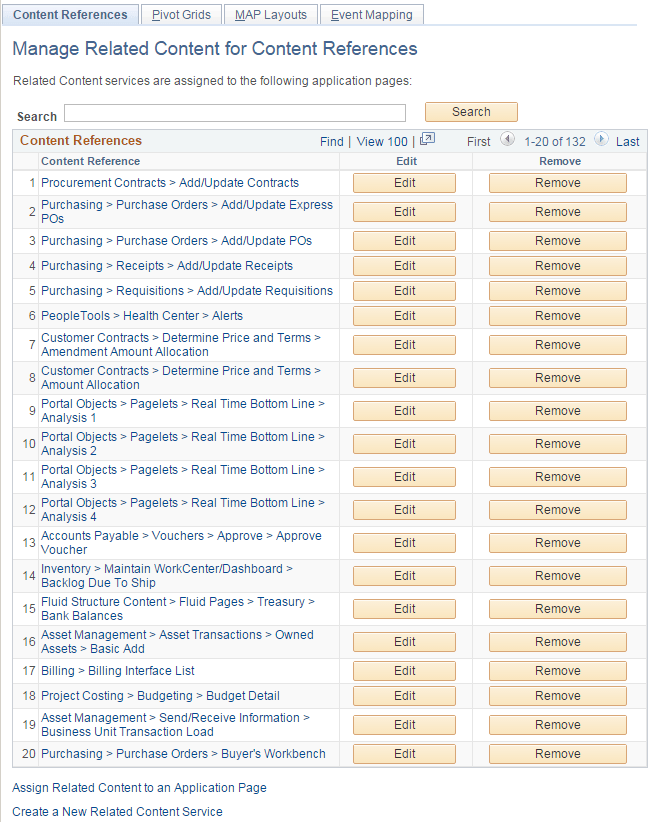The height and width of the screenshot is (822, 656).
Task: Open Buyer's Workbench content reference
Action: [x=183, y=754]
